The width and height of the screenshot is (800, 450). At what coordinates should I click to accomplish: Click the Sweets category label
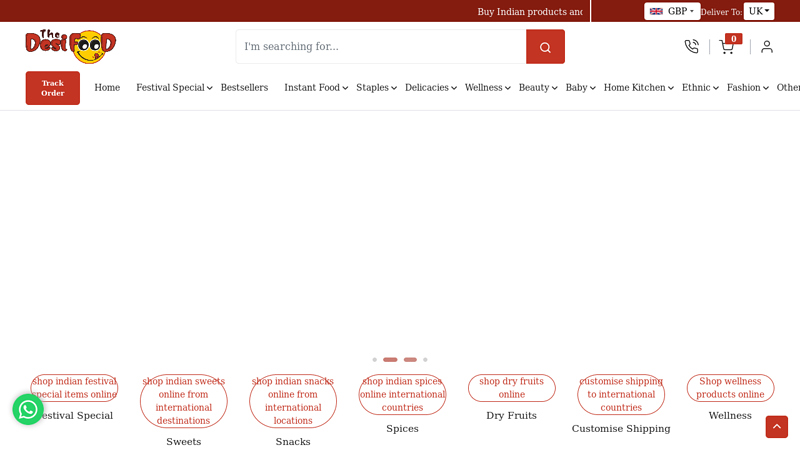(184, 442)
